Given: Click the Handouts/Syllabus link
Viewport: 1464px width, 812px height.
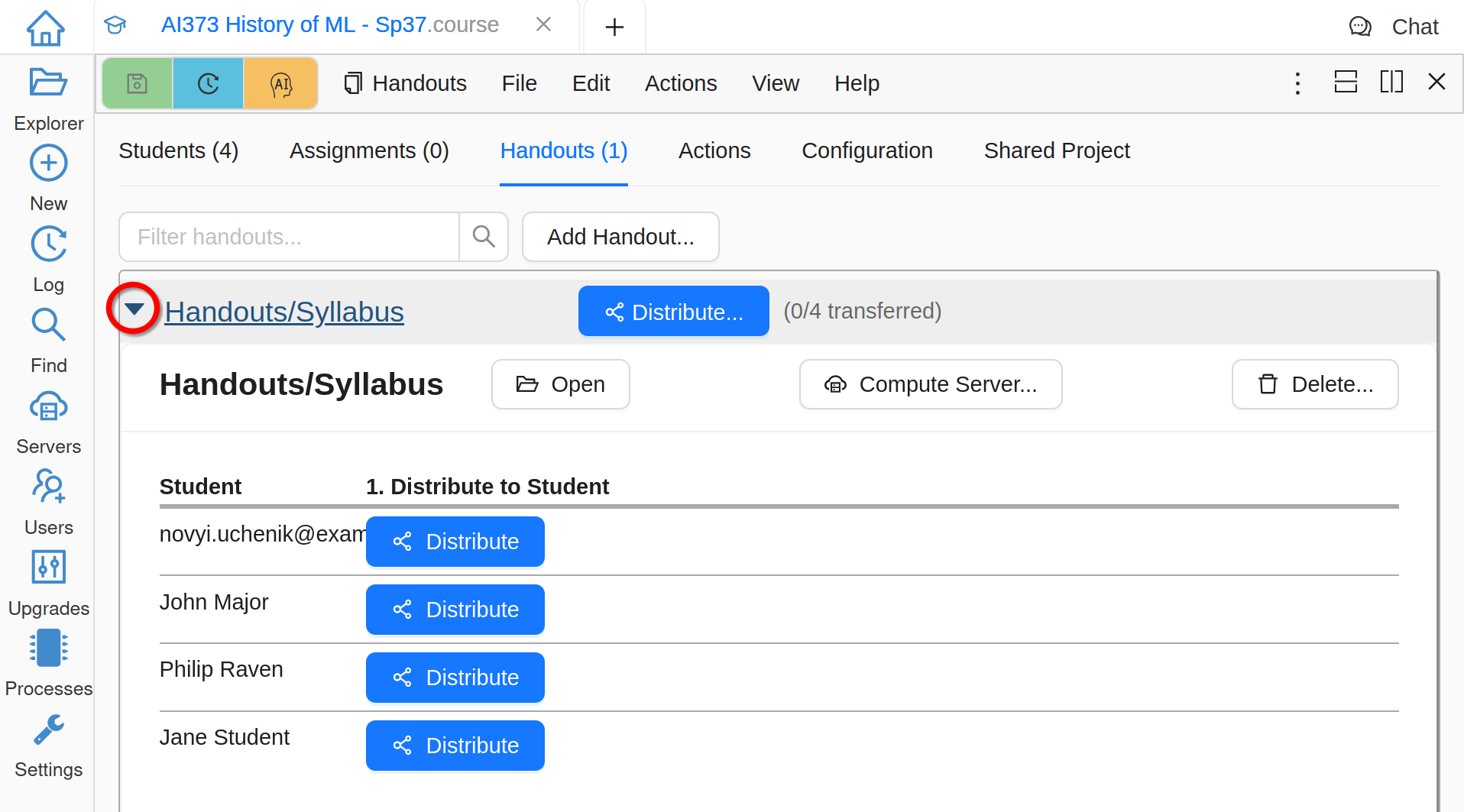Looking at the screenshot, I should [284, 312].
